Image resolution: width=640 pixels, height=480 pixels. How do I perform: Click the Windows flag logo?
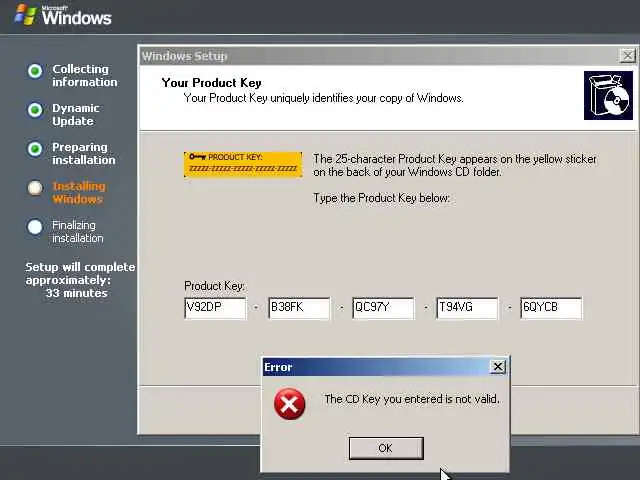[25, 15]
